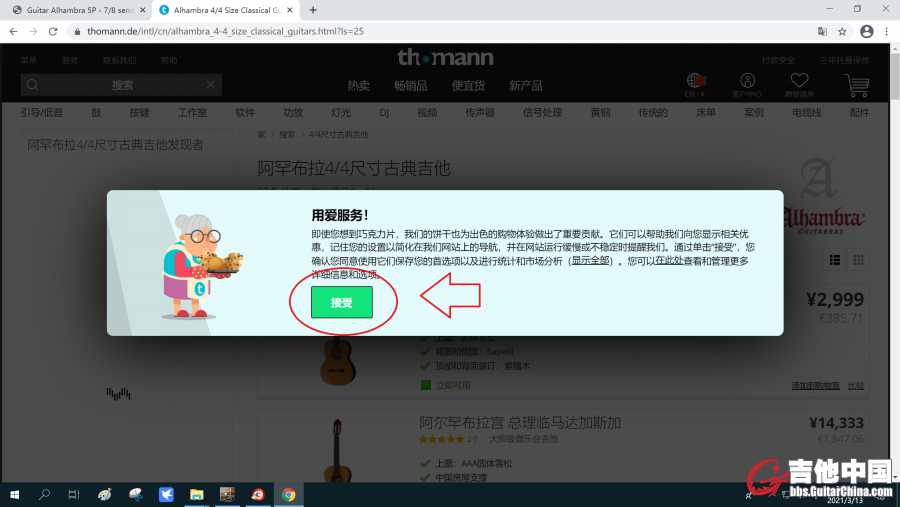Image resolution: width=900 pixels, height=507 pixels.
Task: Open the 显示全部 link in cookie notice
Action: pos(590,261)
